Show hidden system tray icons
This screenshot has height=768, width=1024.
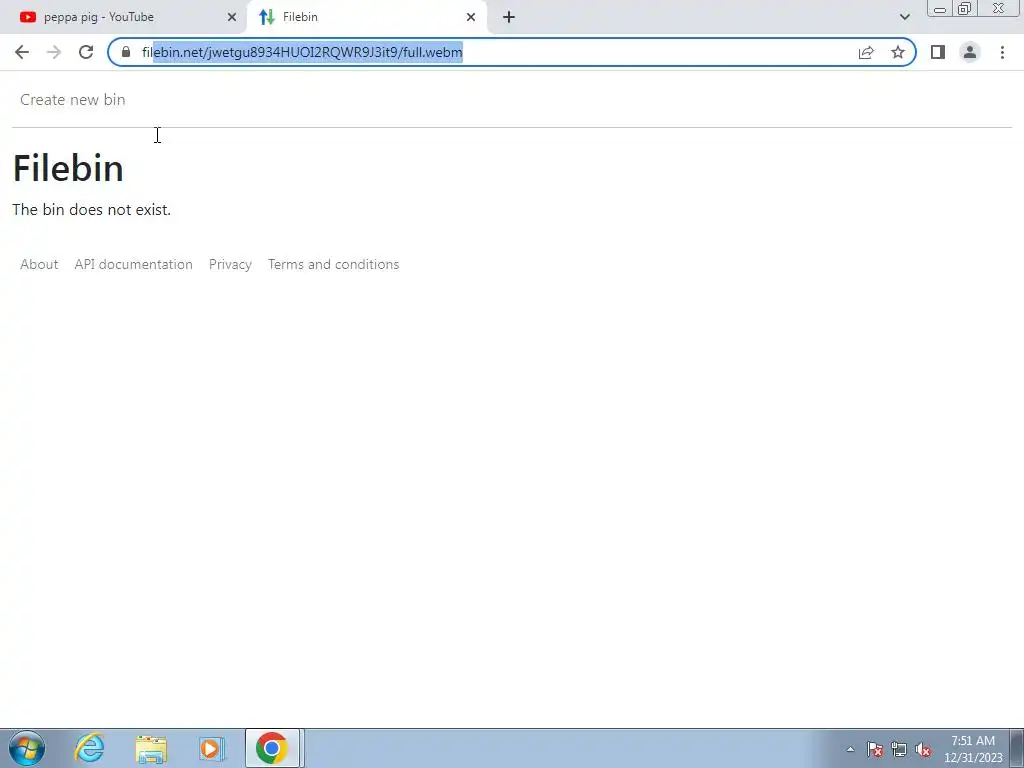click(x=850, y=749)
